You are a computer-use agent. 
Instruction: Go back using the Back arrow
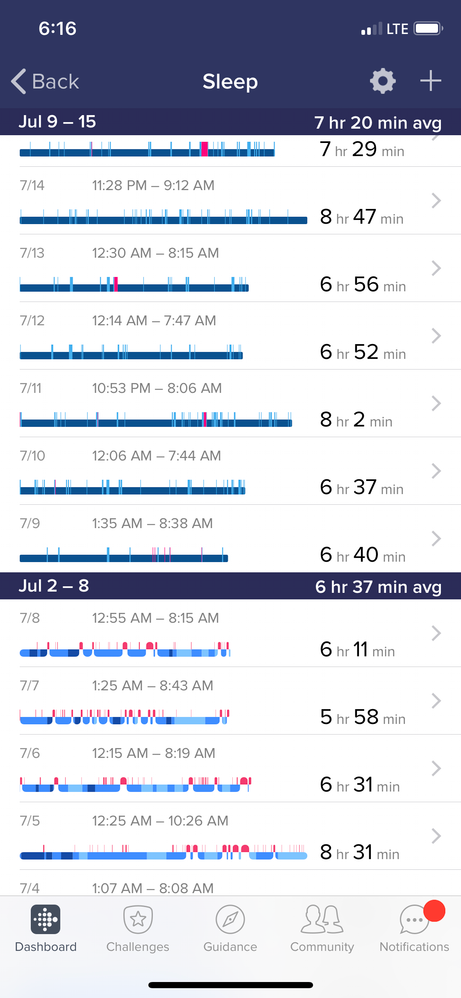point(45,81)
